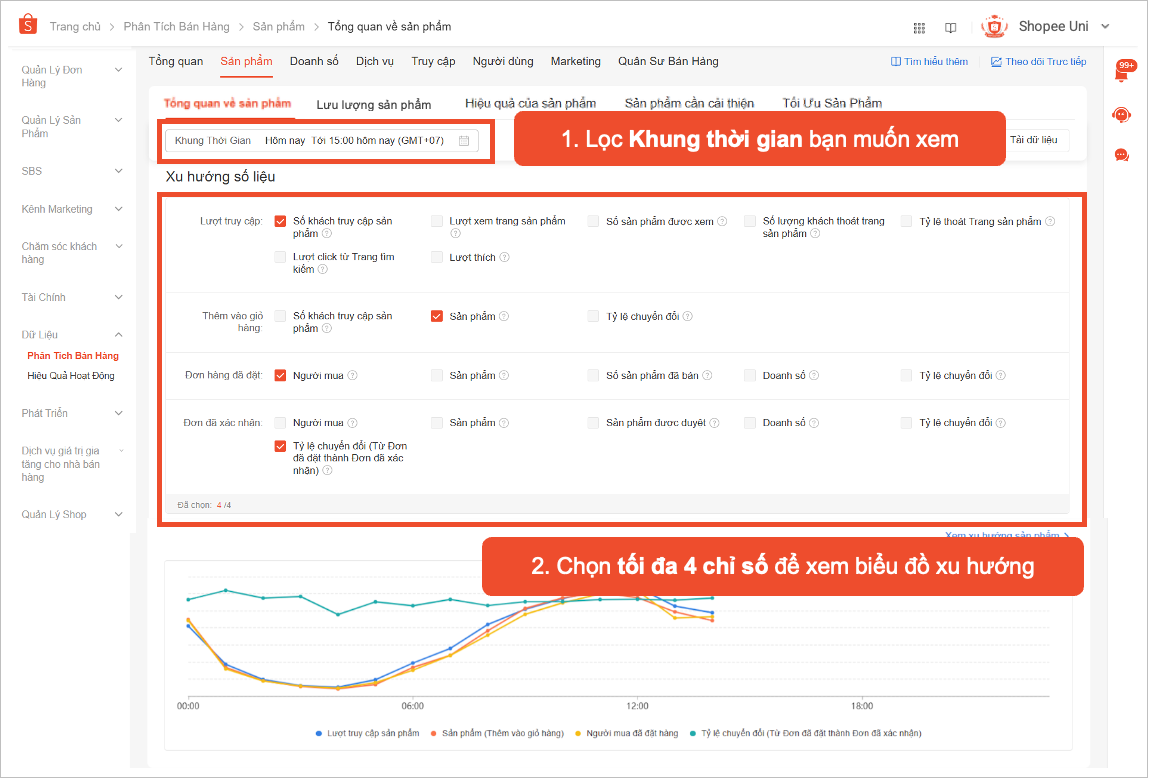Click Theo dõi Trực tiếp link

(x=1038, y=62)
